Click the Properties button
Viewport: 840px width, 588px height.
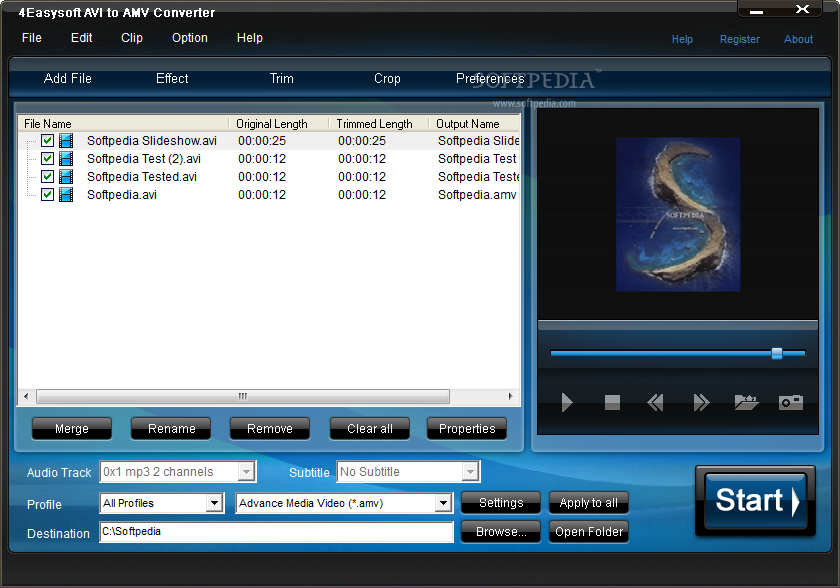(x=467, y=429)
